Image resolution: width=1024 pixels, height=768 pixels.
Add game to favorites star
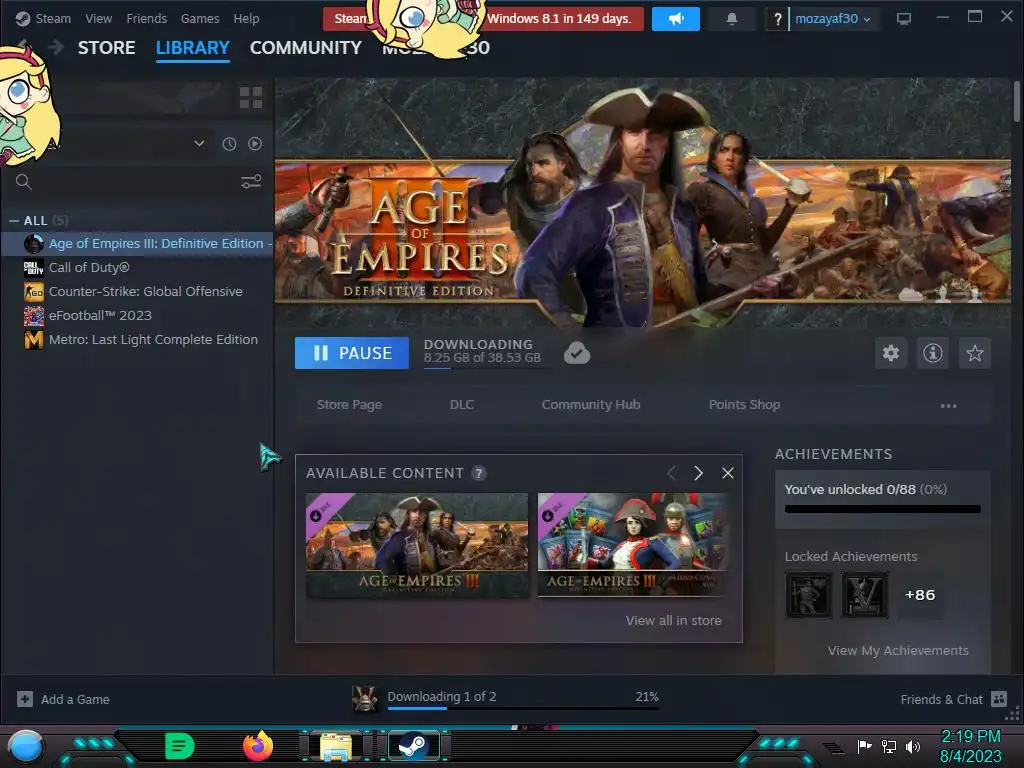pyautogui.click(x=974, y=353)
